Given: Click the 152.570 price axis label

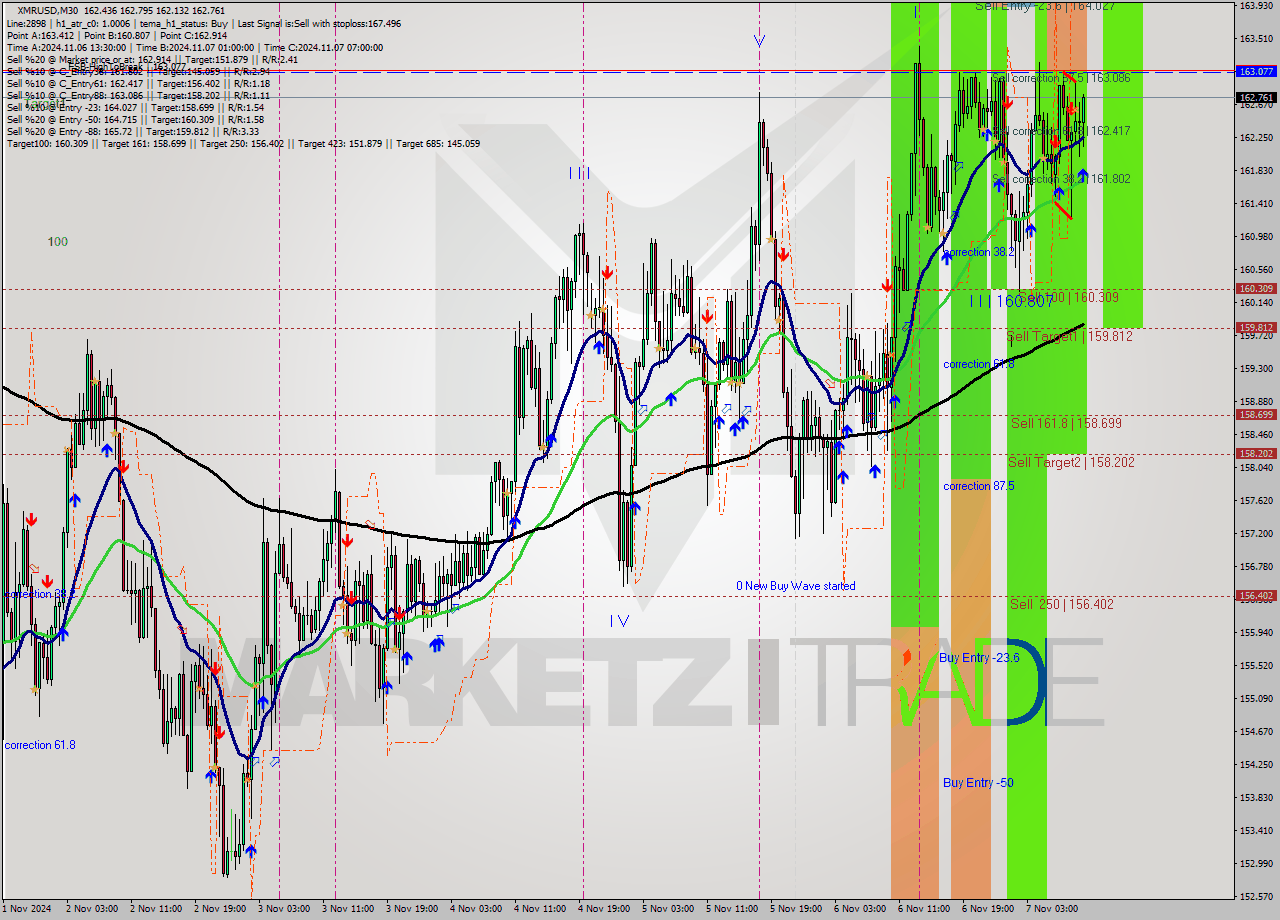Looking at the screenshot, I should click(x=1256, y=896).
